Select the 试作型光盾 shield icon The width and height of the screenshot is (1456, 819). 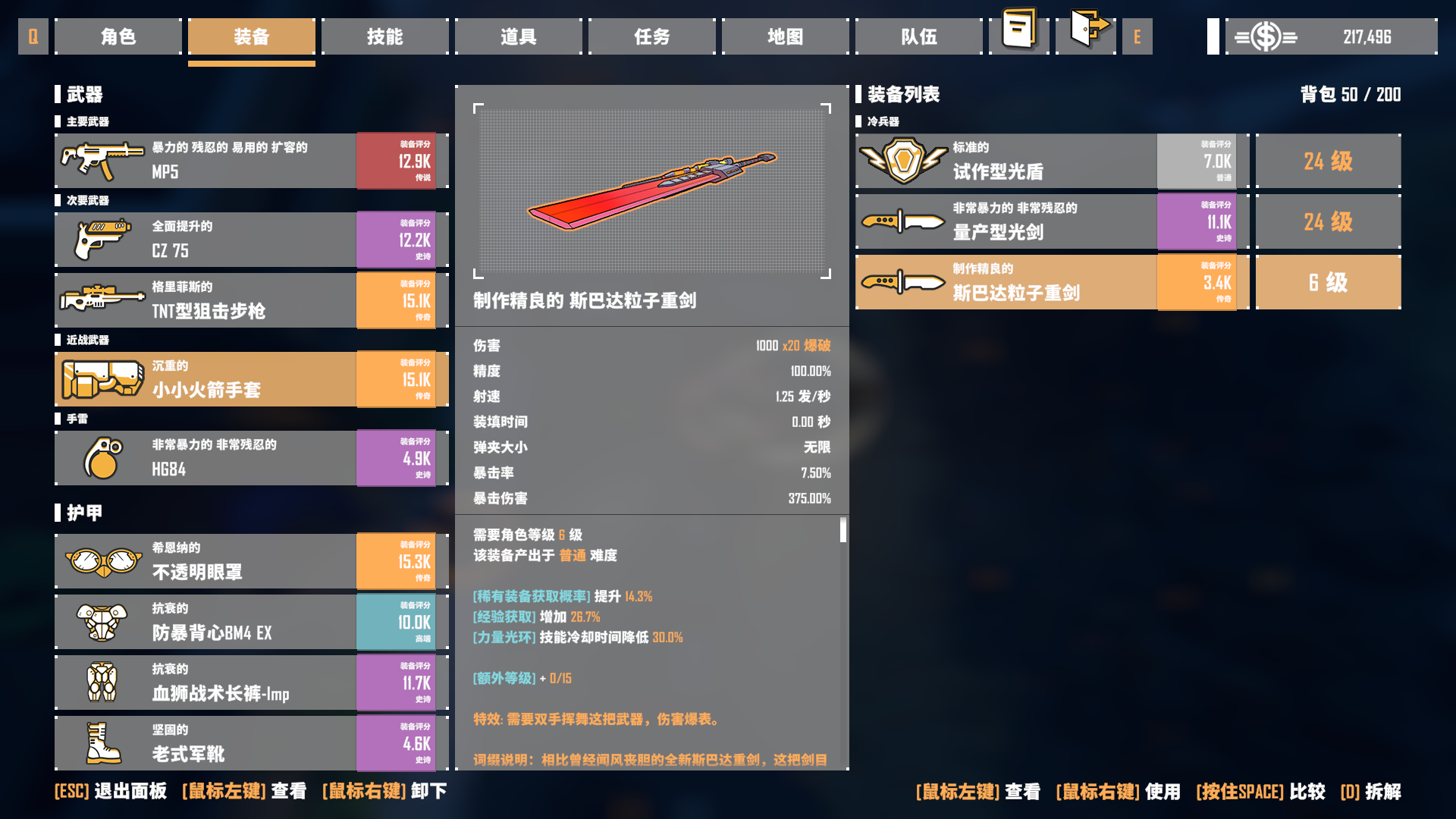[903, 161]
